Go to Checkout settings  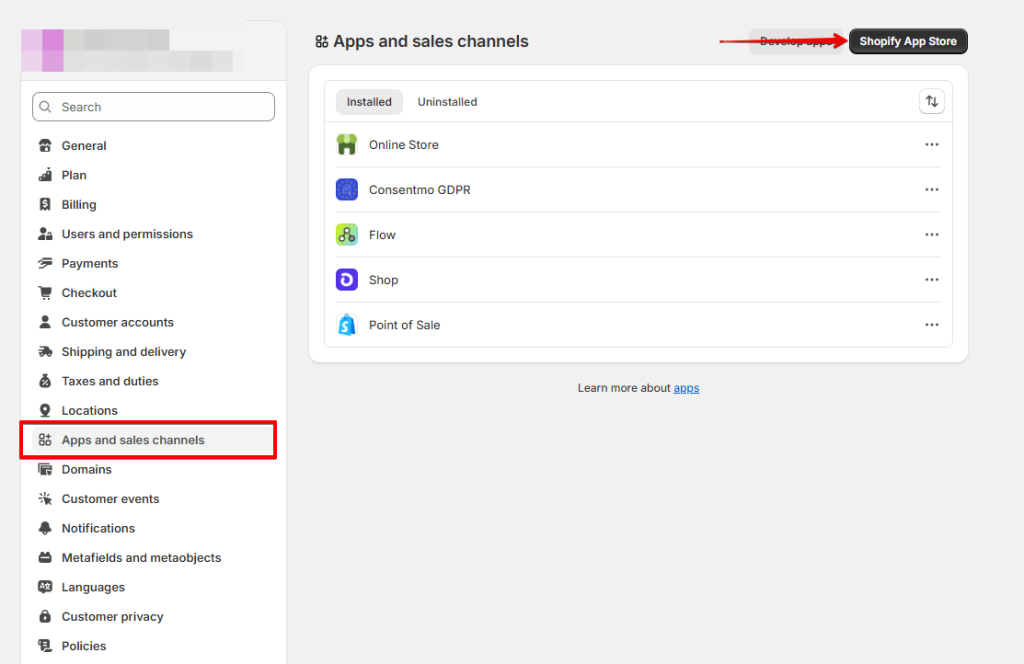[89, 292]
